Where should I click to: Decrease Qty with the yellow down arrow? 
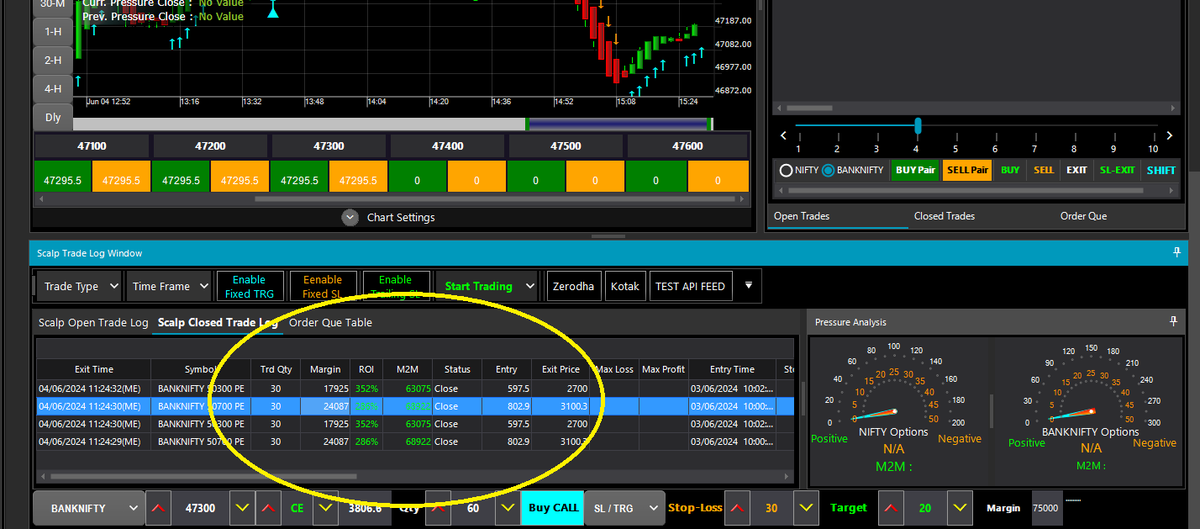coord(506,508)
